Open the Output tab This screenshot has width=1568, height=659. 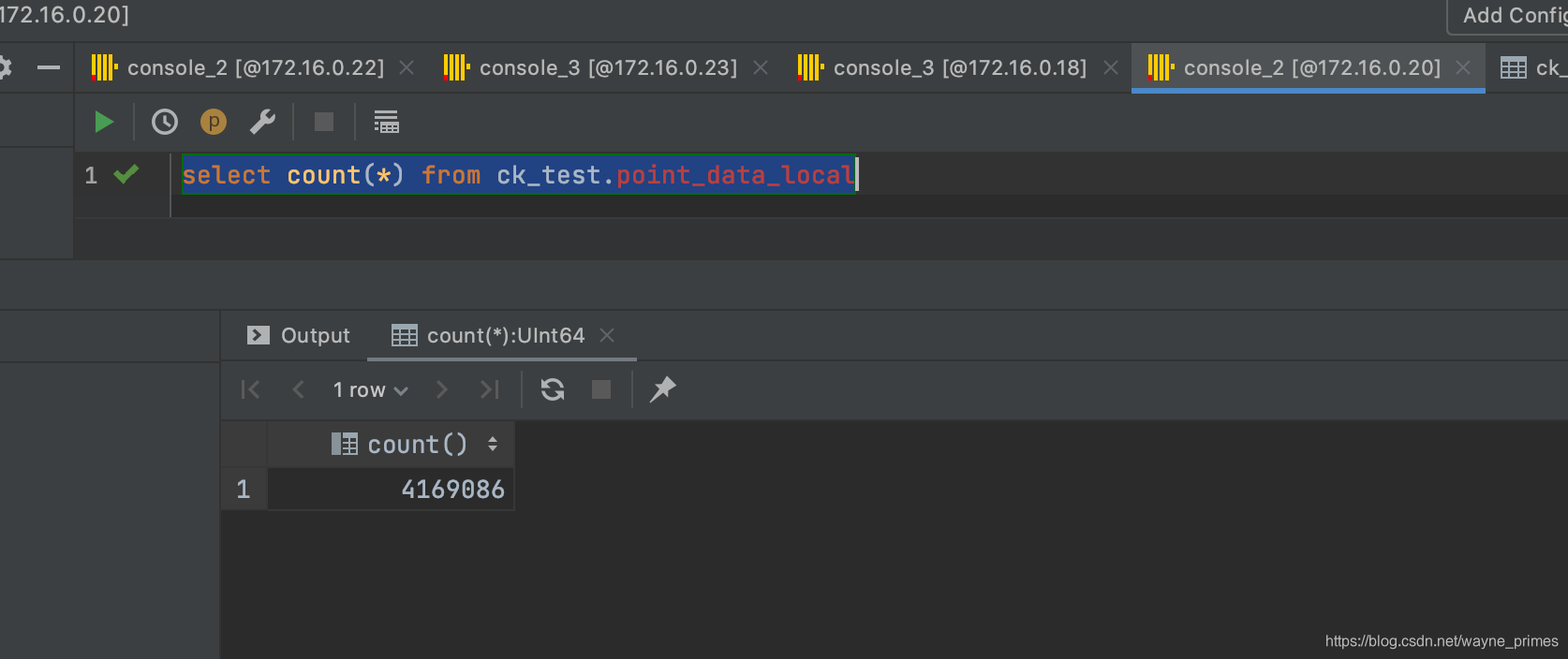299,335
